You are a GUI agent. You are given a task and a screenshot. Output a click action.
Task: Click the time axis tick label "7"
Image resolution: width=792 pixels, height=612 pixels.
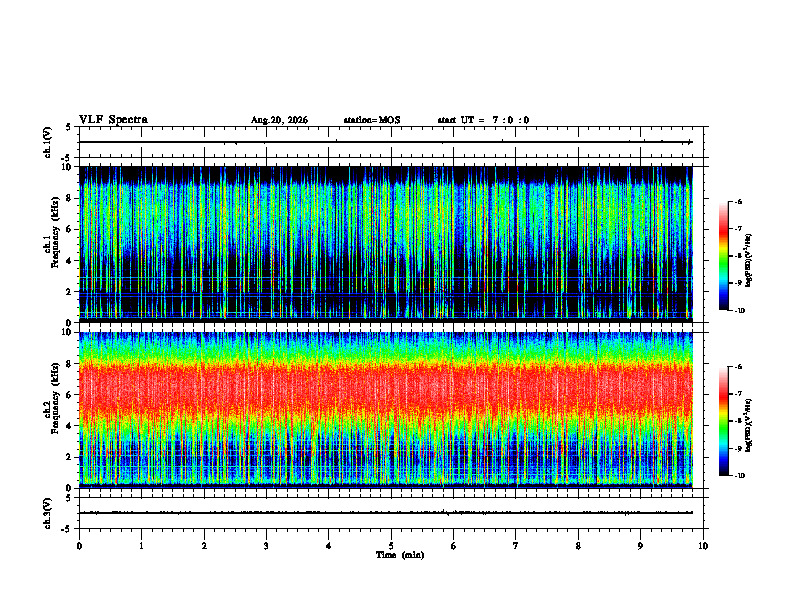point(516,546)
